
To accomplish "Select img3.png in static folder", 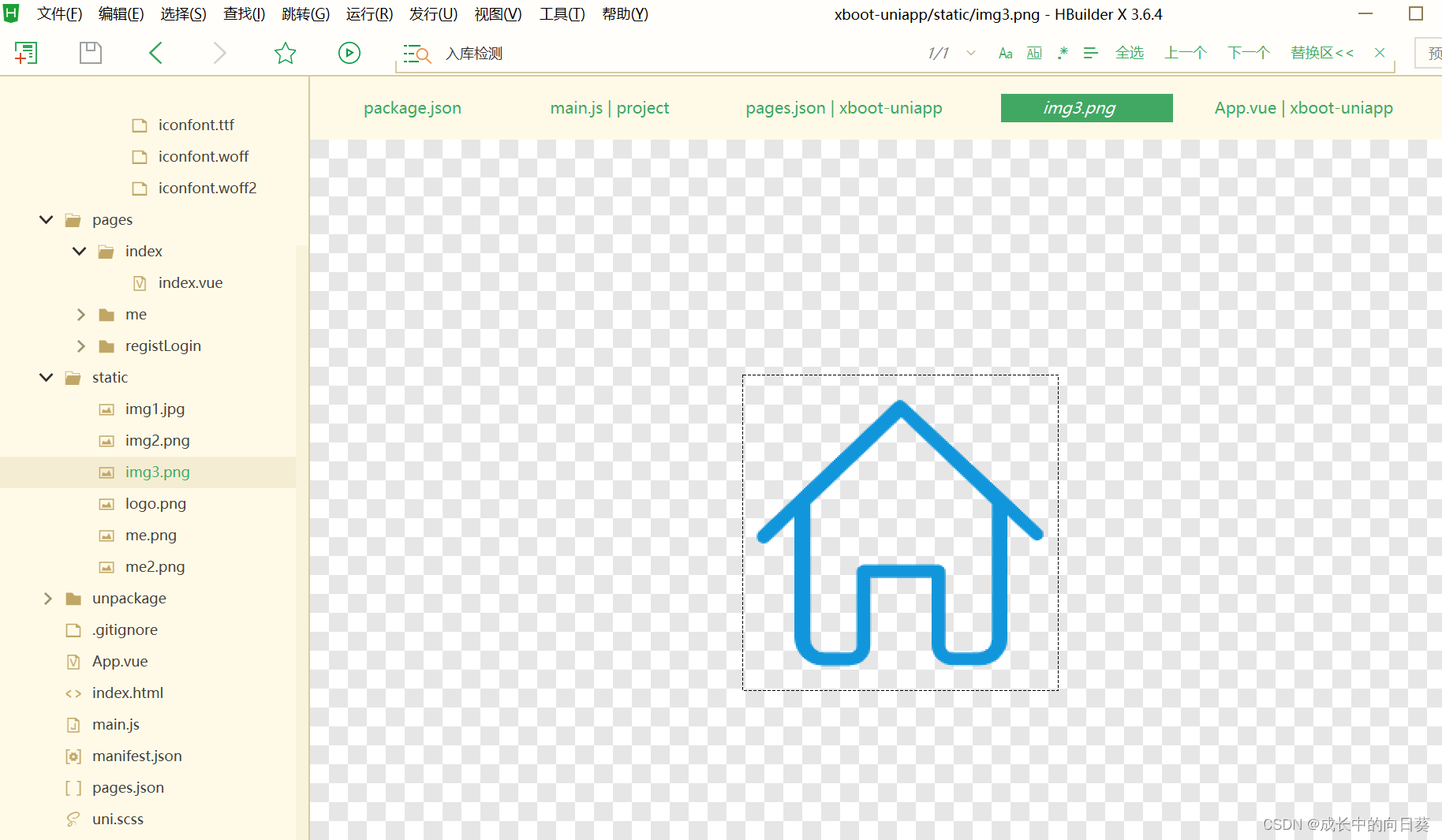I will (x=157, y=472).
